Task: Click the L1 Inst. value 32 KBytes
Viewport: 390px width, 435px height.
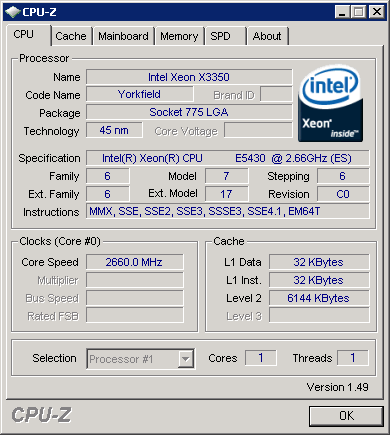Action: pos(319,280)
